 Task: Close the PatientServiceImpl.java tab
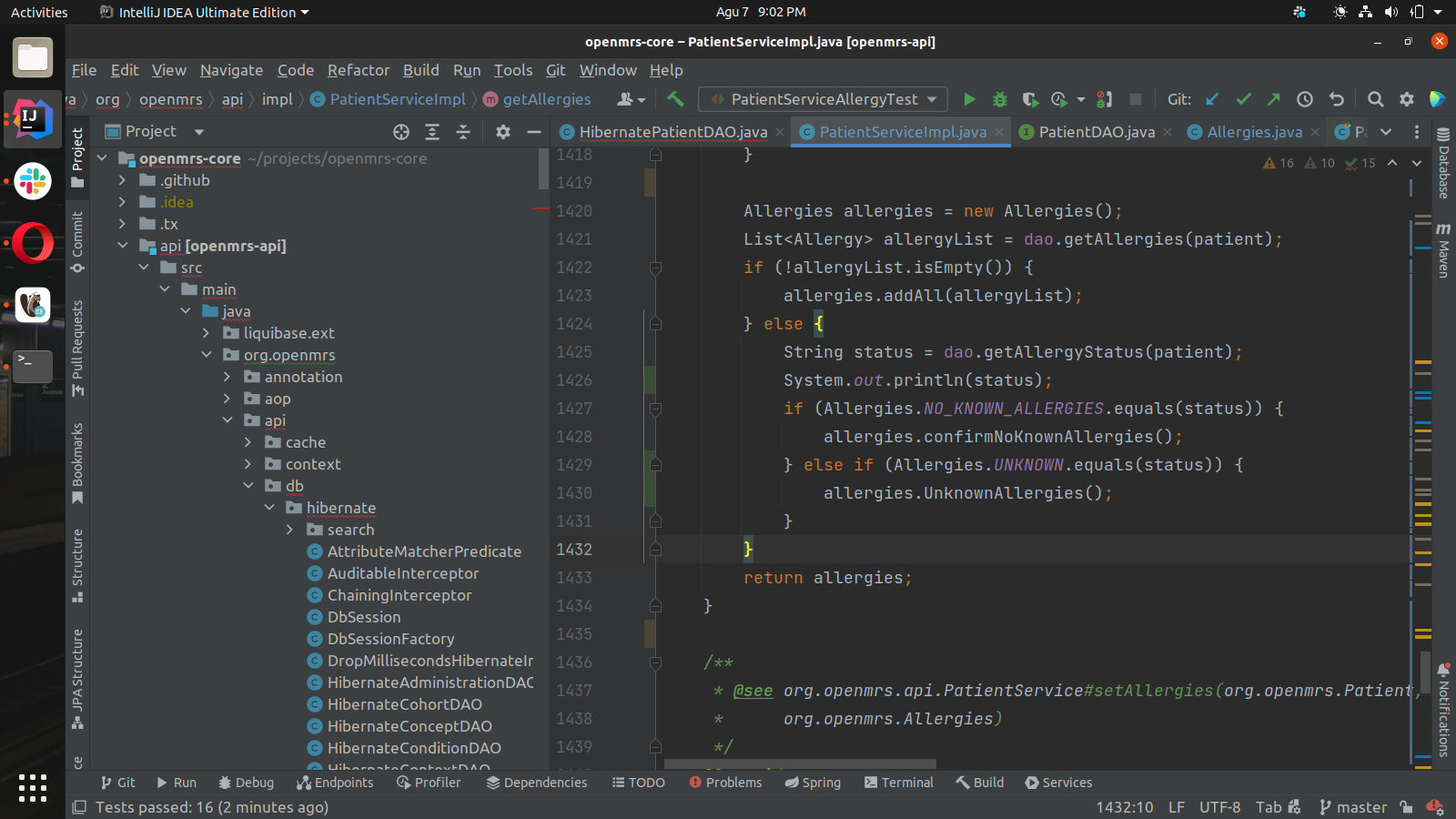pos(998,132)
